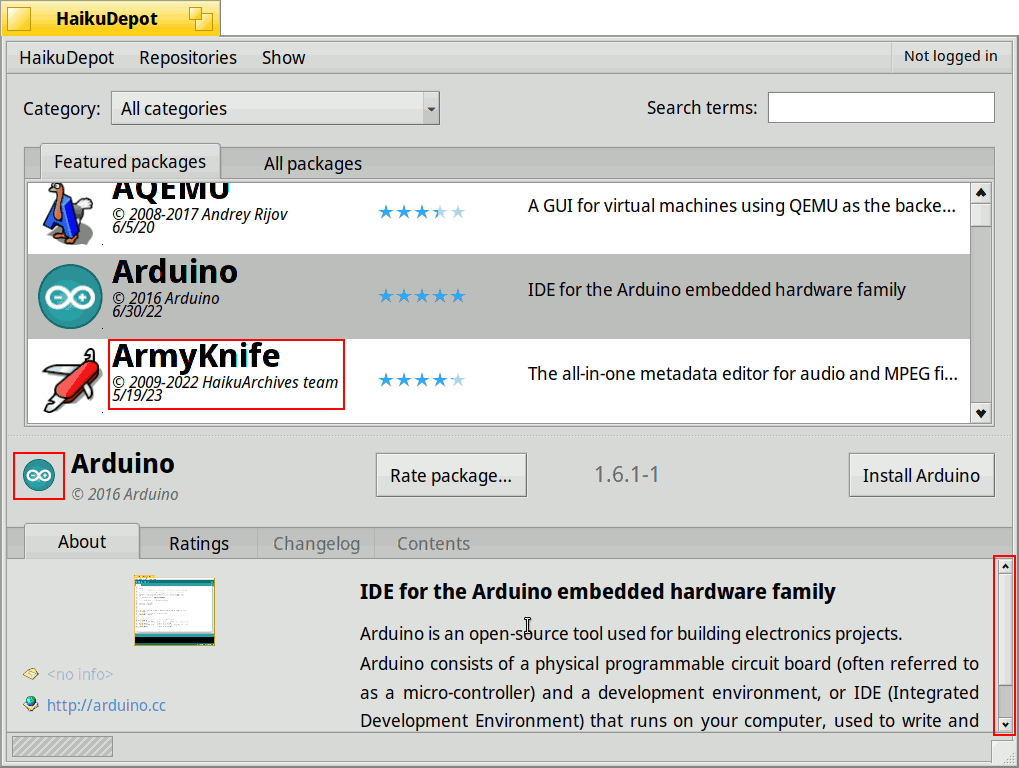Click the HaikuDepot window close box
The image size is (1019, 768).
click(19, 19)
